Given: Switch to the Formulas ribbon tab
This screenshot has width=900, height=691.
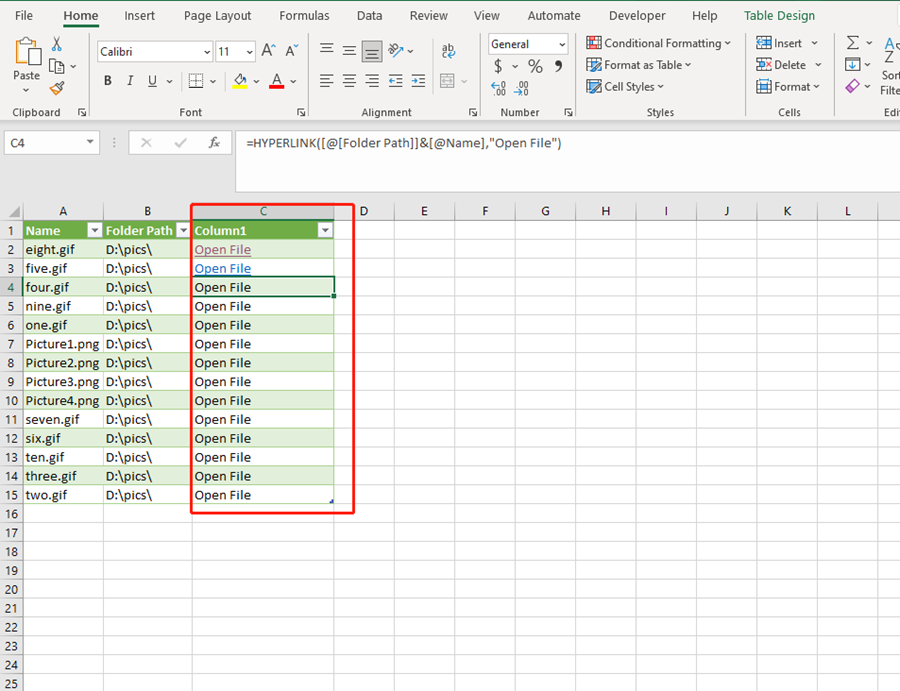Looking at the screenshot, I should click(x=304, y=16).
